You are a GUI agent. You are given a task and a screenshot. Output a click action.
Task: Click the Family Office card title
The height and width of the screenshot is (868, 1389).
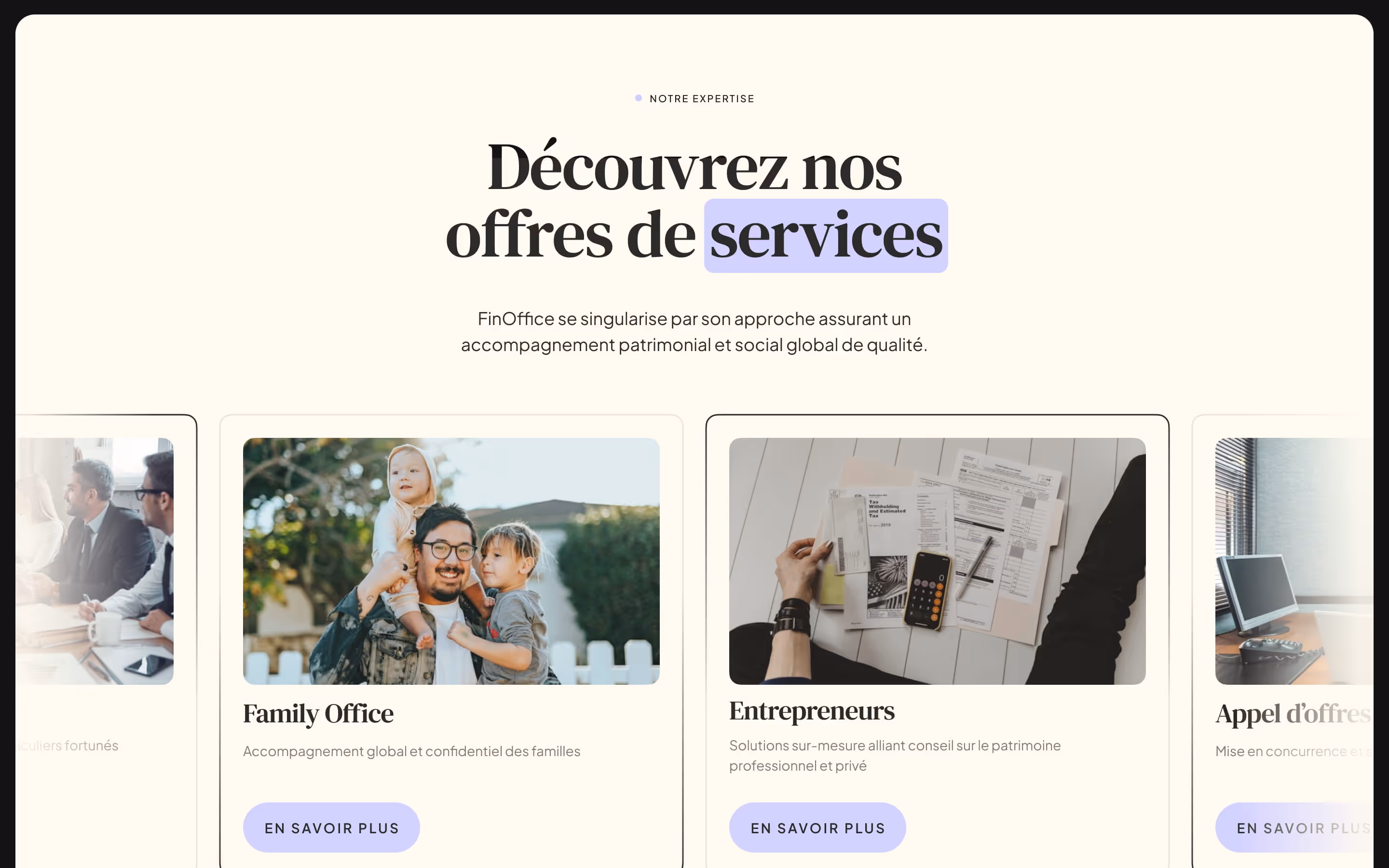(318, 714)
